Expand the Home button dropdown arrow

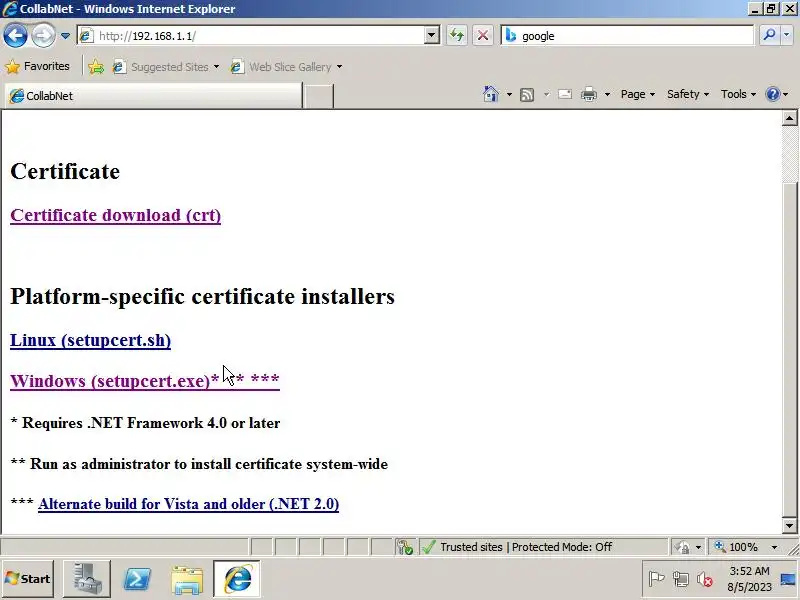(509, 94)
